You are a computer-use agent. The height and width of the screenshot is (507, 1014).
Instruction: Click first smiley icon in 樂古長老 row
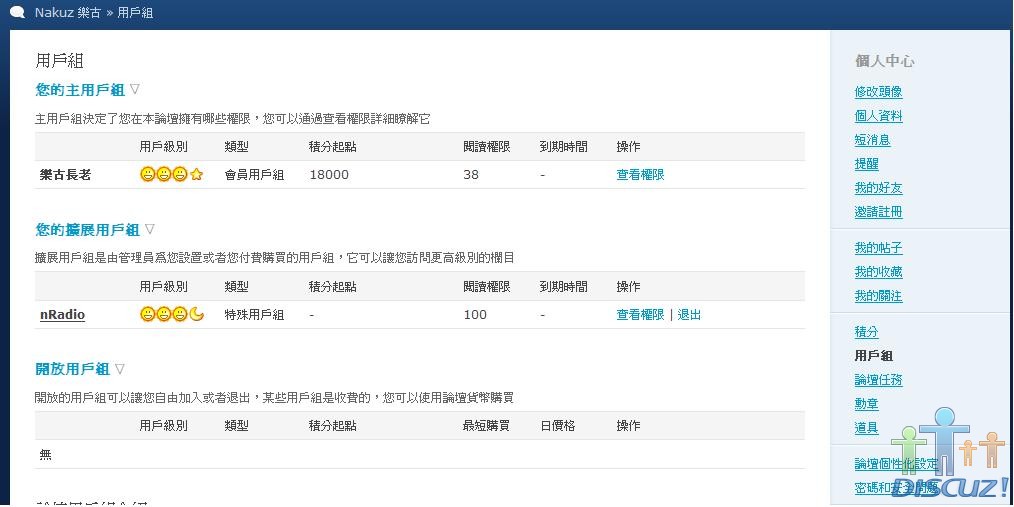(147, 174)
